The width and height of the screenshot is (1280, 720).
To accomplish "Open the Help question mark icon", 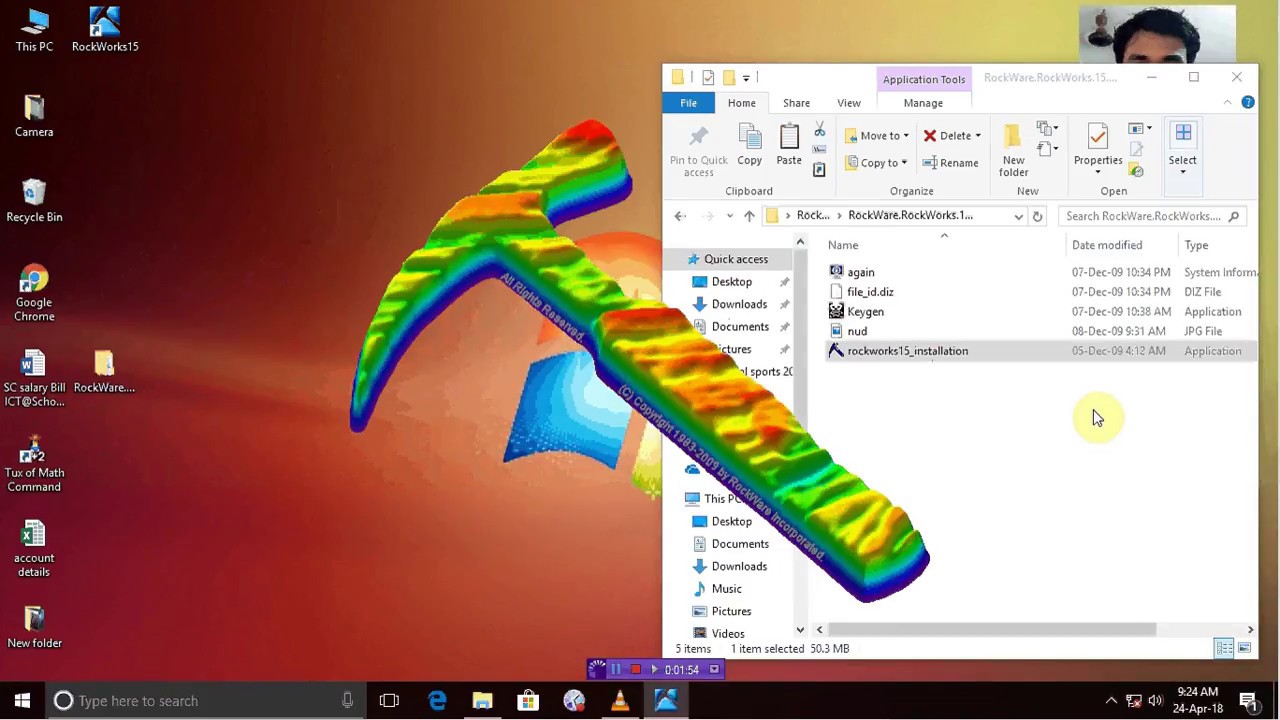I will (1248, 102).
